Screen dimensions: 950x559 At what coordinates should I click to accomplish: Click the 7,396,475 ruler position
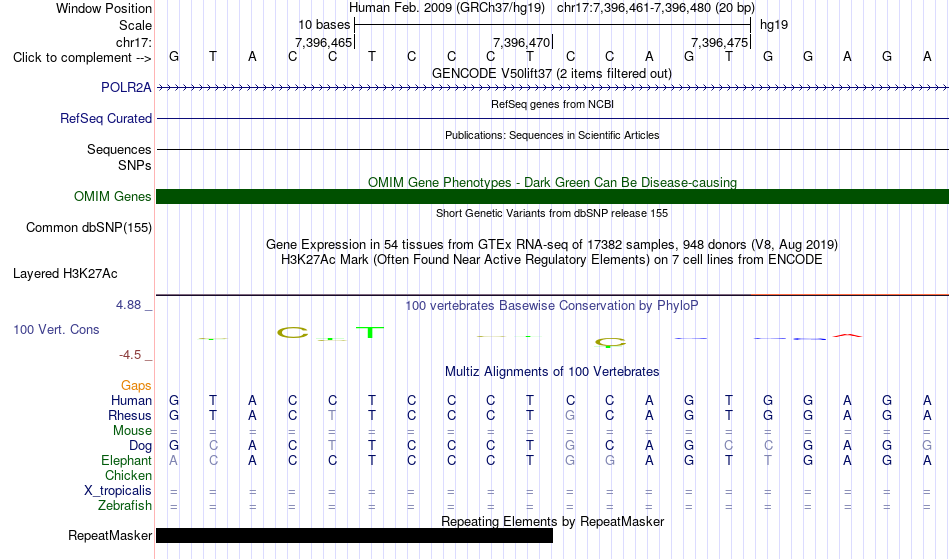[x=719, y=42]
